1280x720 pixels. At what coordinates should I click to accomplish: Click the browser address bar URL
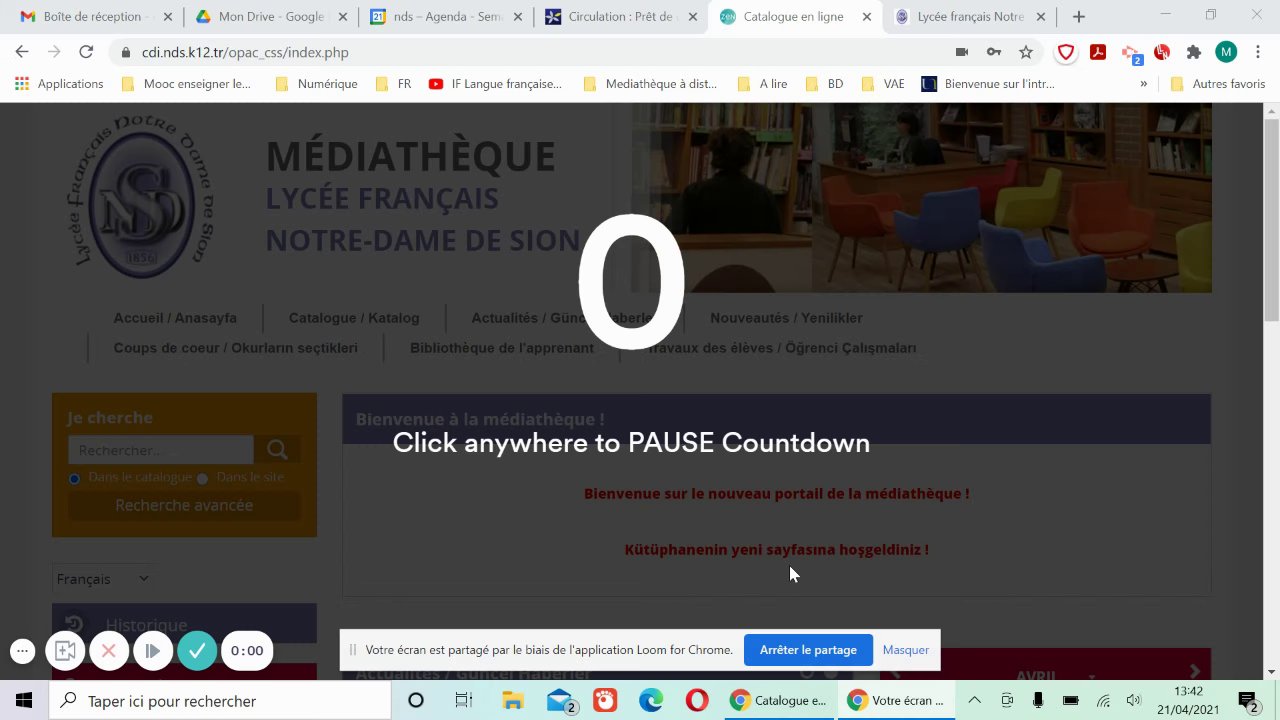[x=245, y=52]
